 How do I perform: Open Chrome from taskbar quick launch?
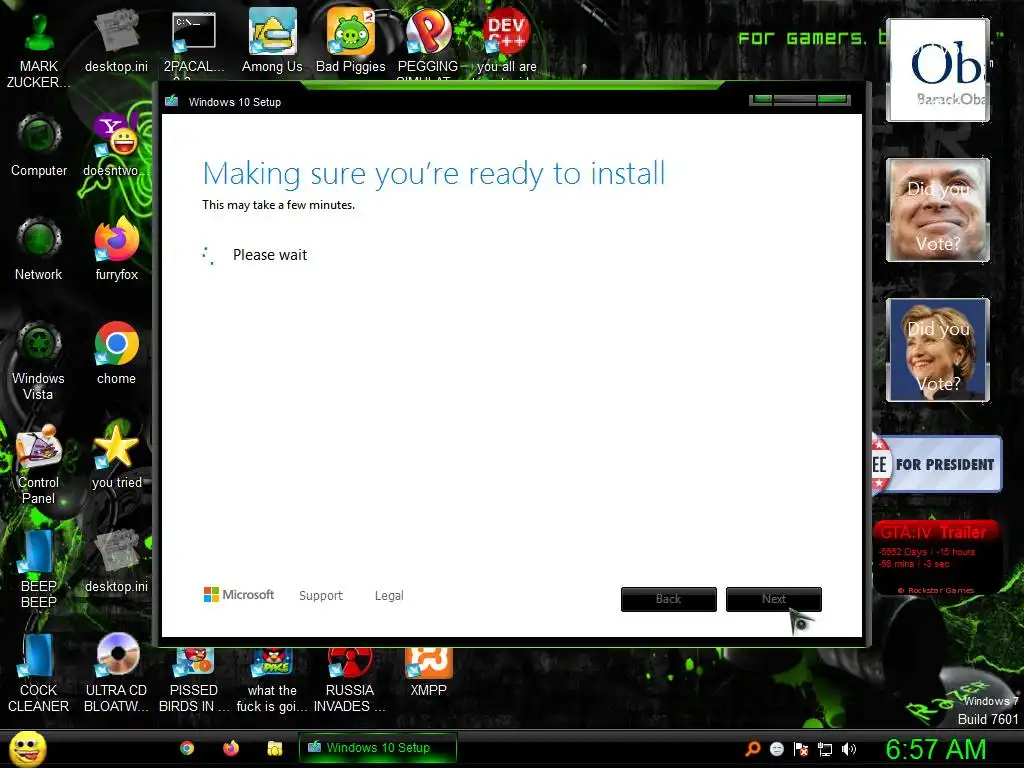tap(187, 748)
